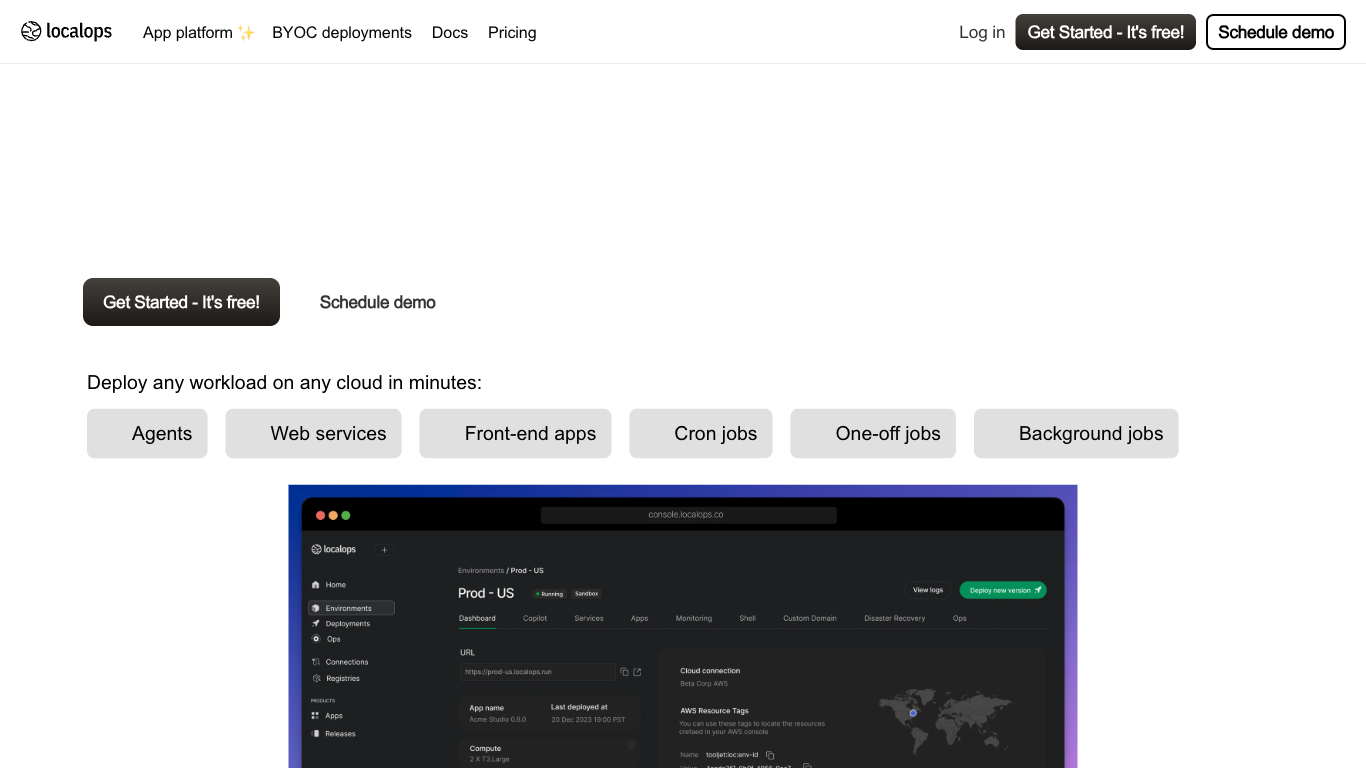The width and height of the screenshot is (1366, 768).
Task: Click the '20 Dec 2023 19:00 PST' deploy time
Action: click(x=588, y=719)
